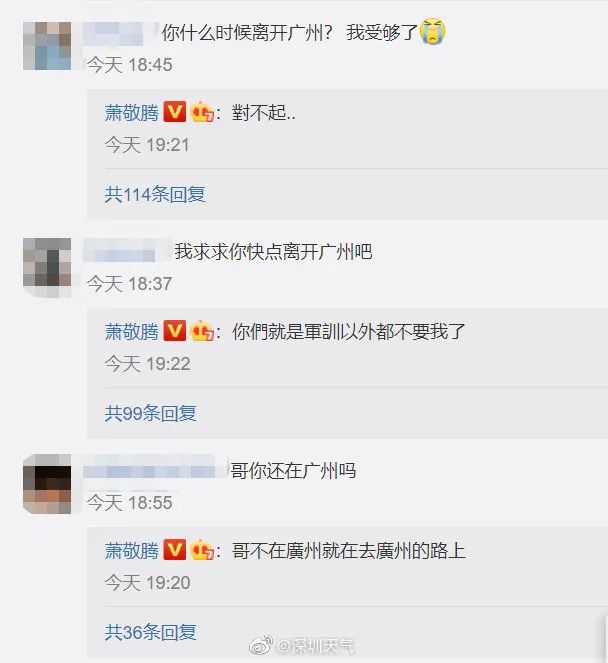This screenshot has width=608, height=663.
Task: Open third commenter's dark avatar
Action: (47, 484)
